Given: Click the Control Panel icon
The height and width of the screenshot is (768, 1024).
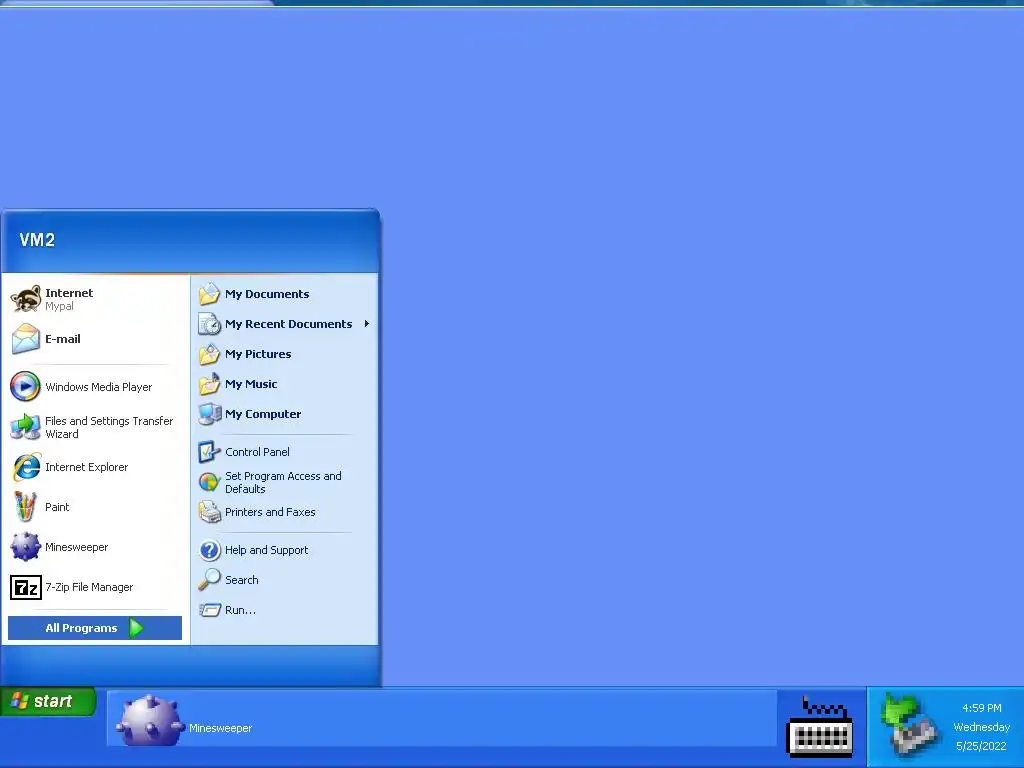Looking at the screenshot, I should click(210, 452).
